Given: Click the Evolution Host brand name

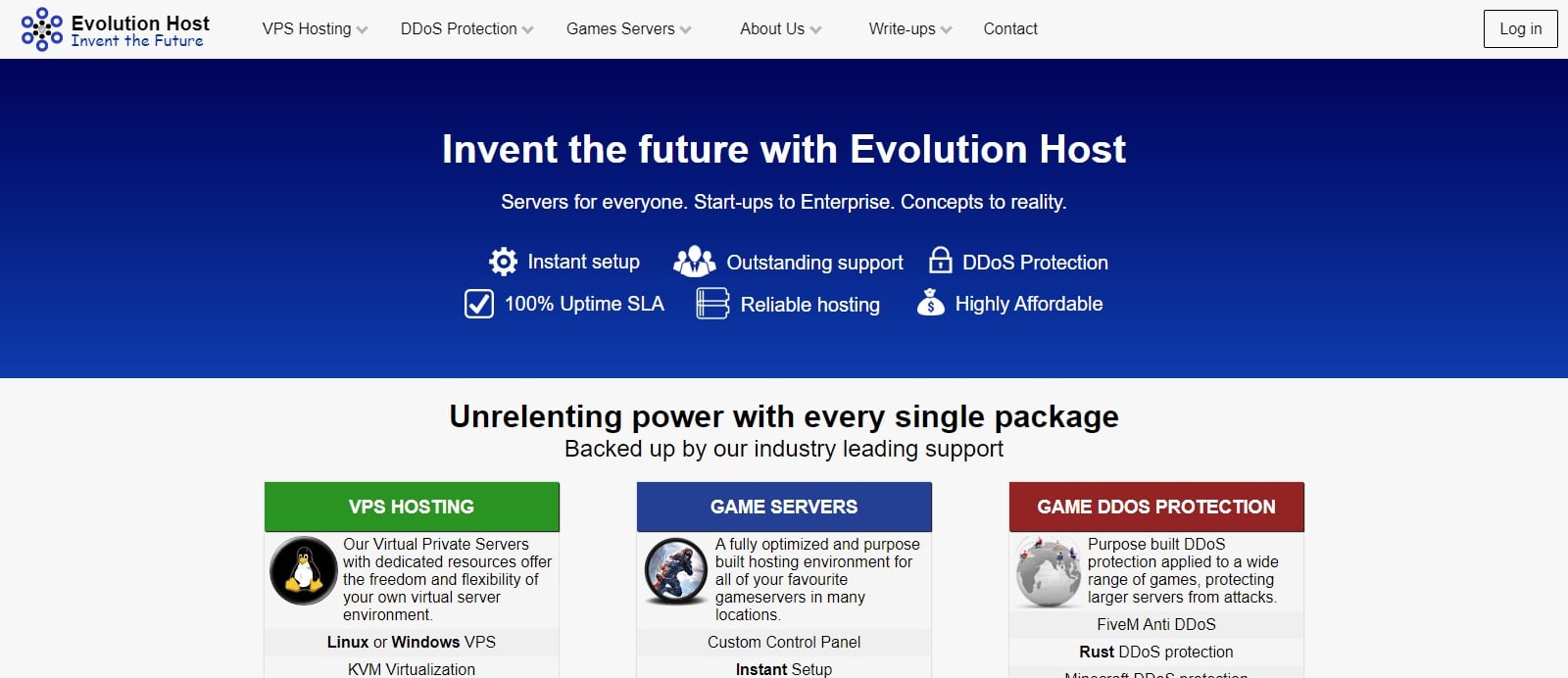Looking at the screenshot, I should [x=140, y=23].
